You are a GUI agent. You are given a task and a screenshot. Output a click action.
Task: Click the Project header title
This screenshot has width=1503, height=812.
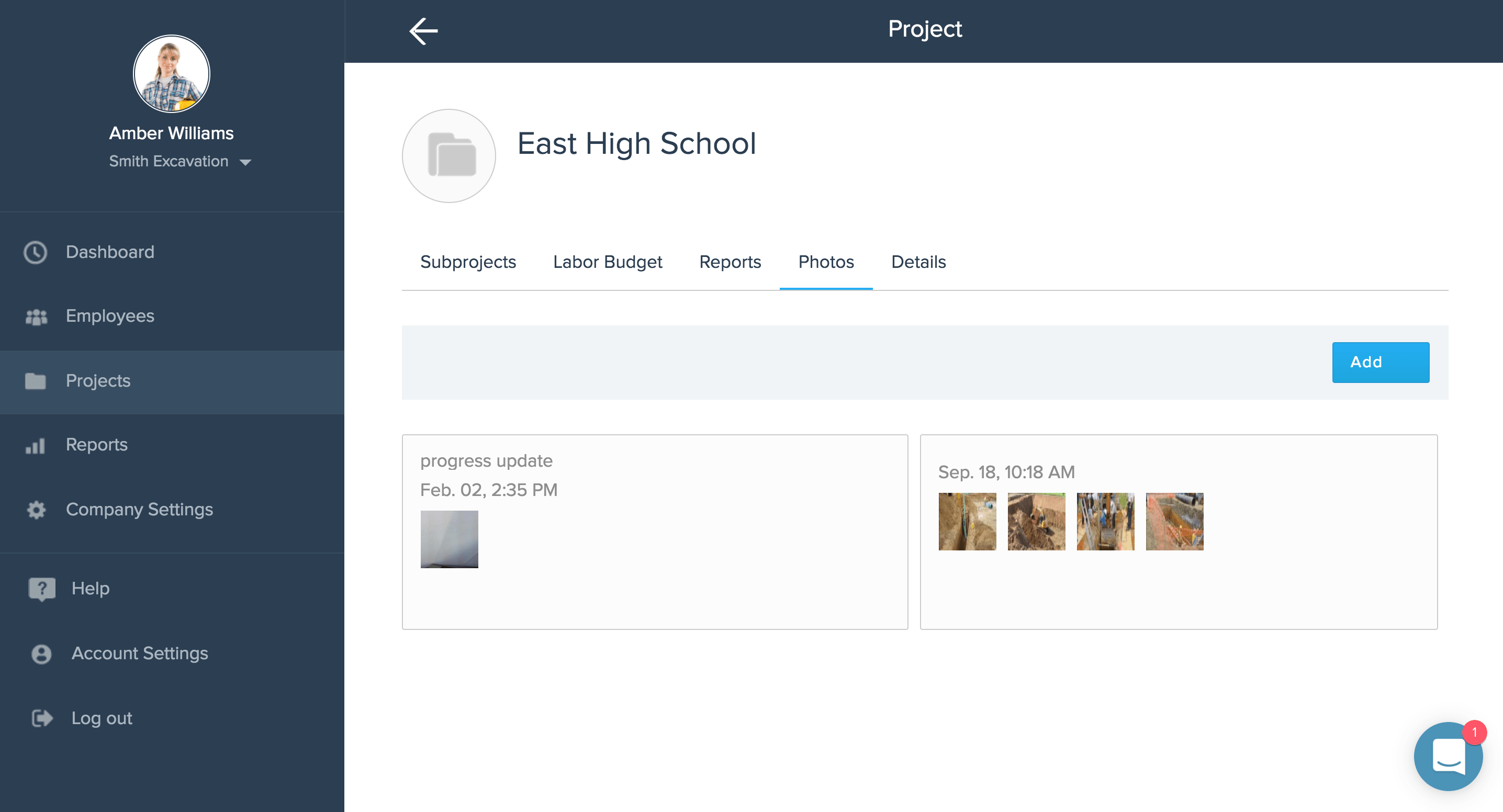point(925,29)
